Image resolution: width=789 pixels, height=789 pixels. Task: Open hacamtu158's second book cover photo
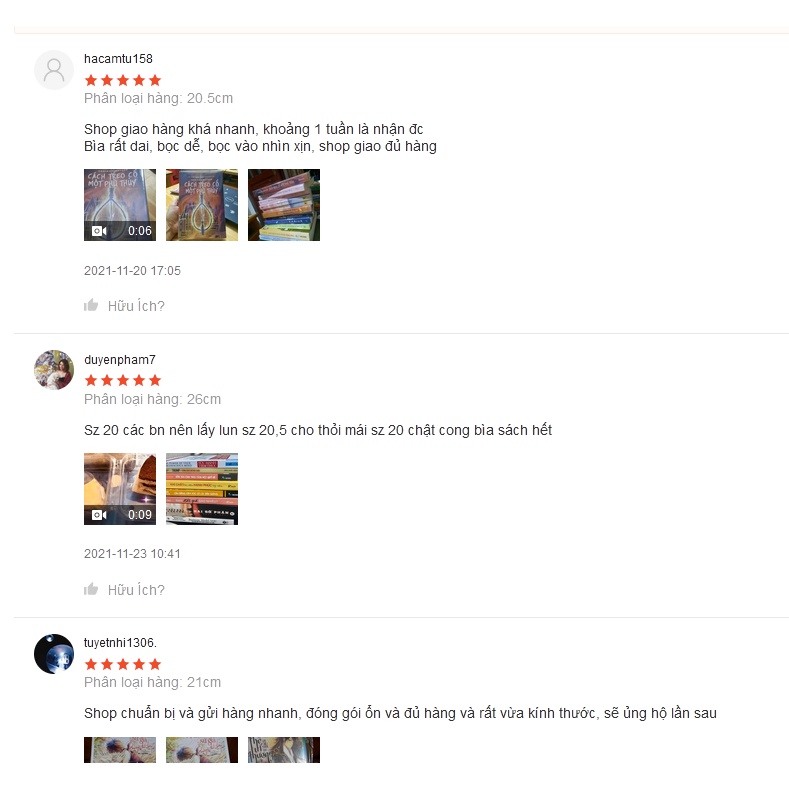tap(202, 205)
